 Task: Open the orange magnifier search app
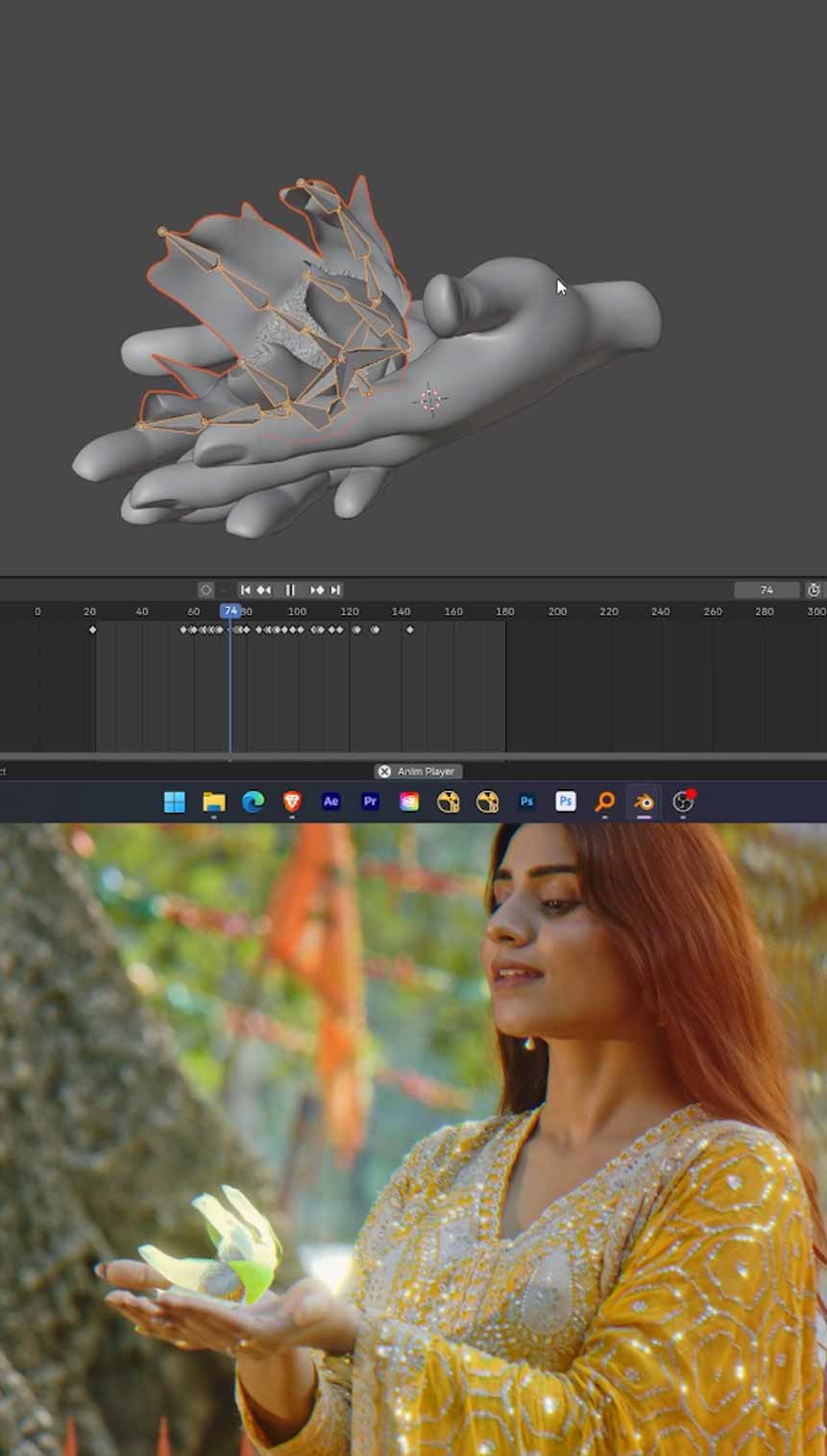click(x=604, y=802)
